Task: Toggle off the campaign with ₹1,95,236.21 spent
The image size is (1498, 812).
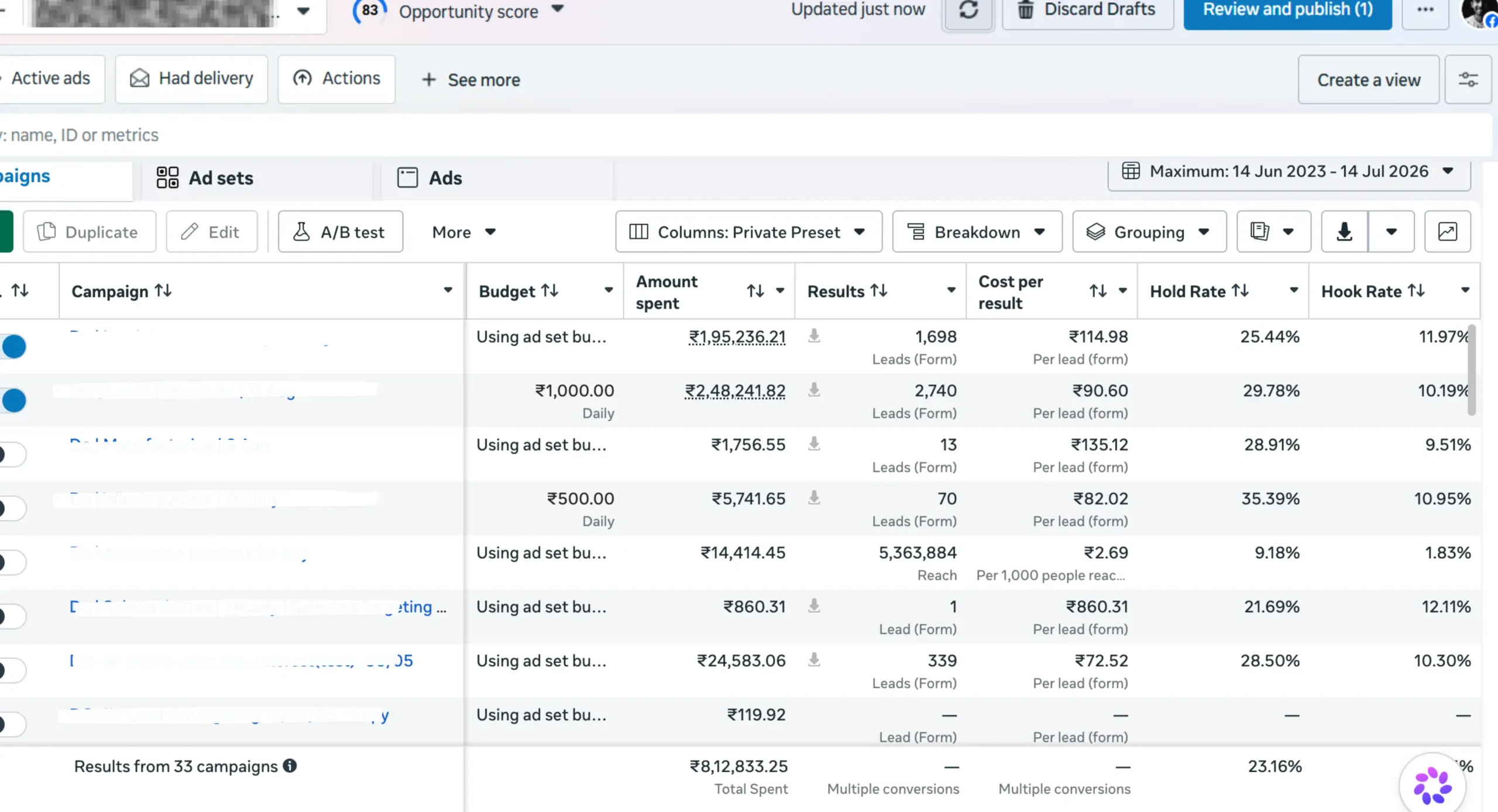Action: point(13,346)
